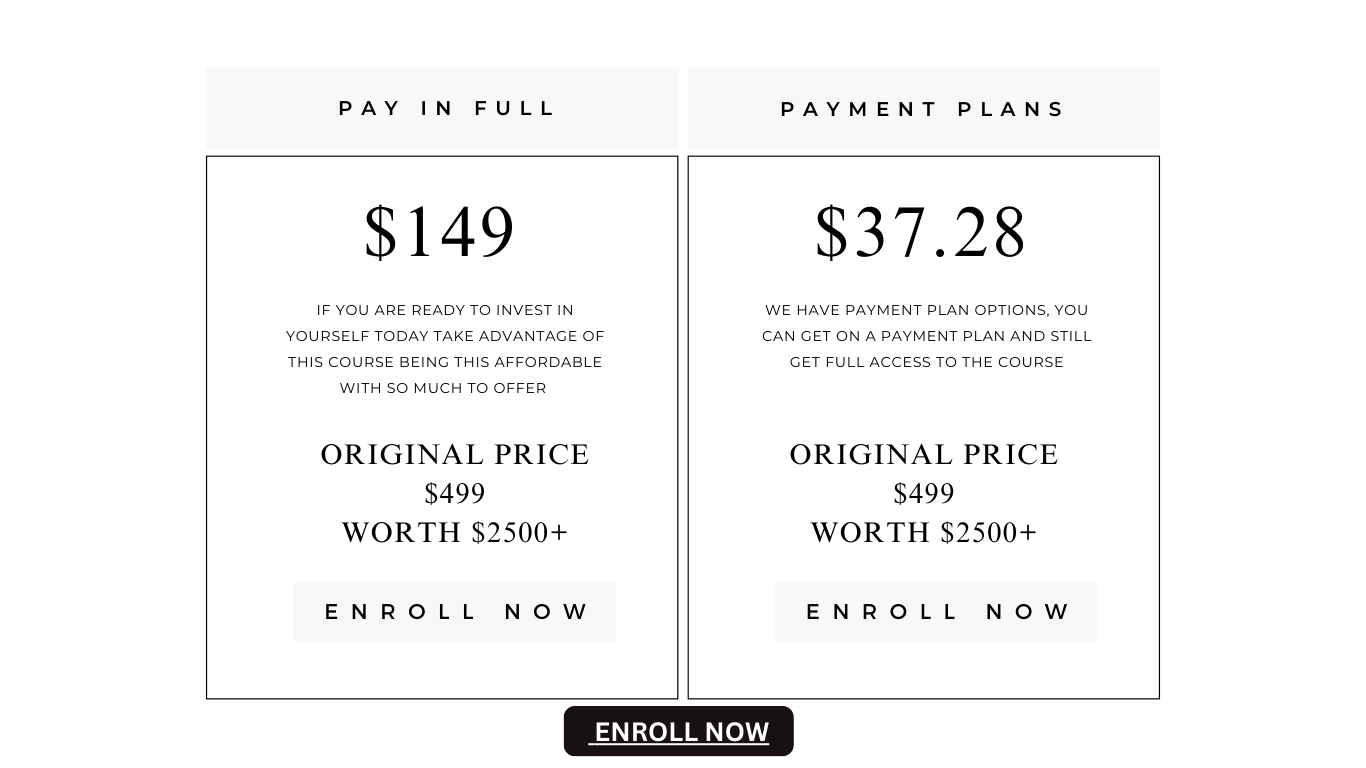Click Original Price heading under $37.28
The height and width of the screenshot is (768, 1366).
924,455
